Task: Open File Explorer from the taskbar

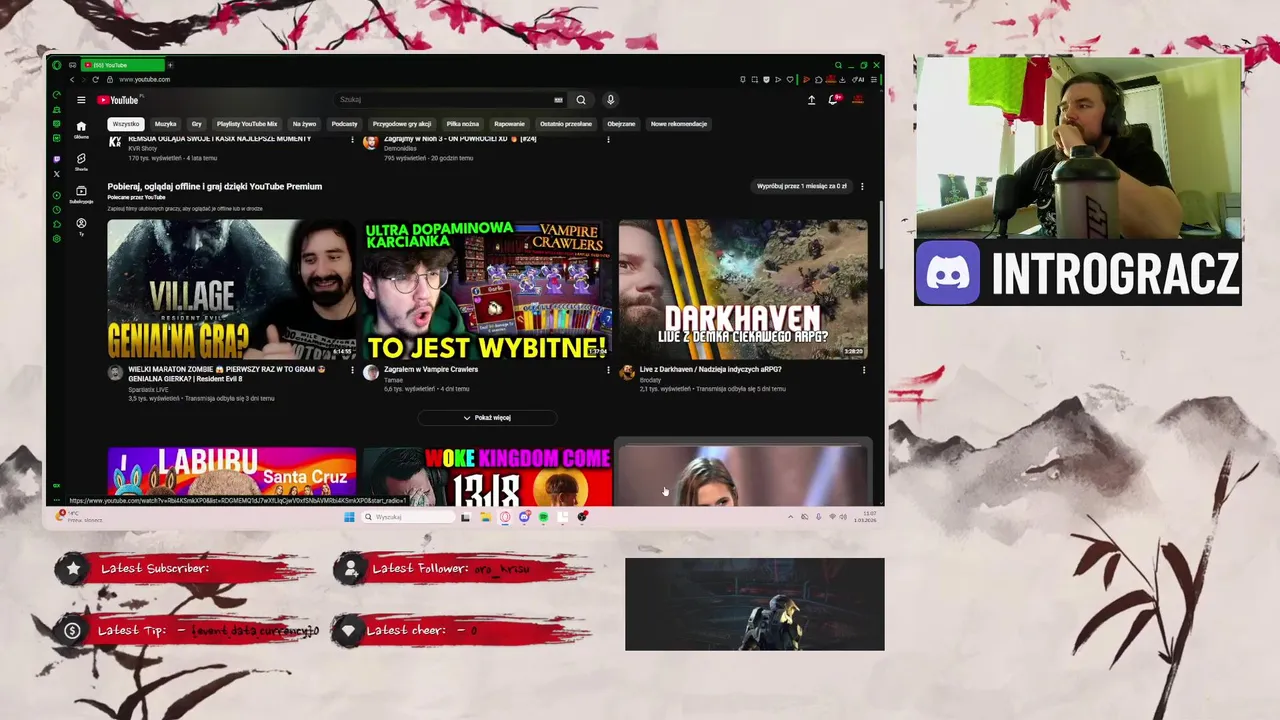Action: pyautogui.click(x=485, y=517)
